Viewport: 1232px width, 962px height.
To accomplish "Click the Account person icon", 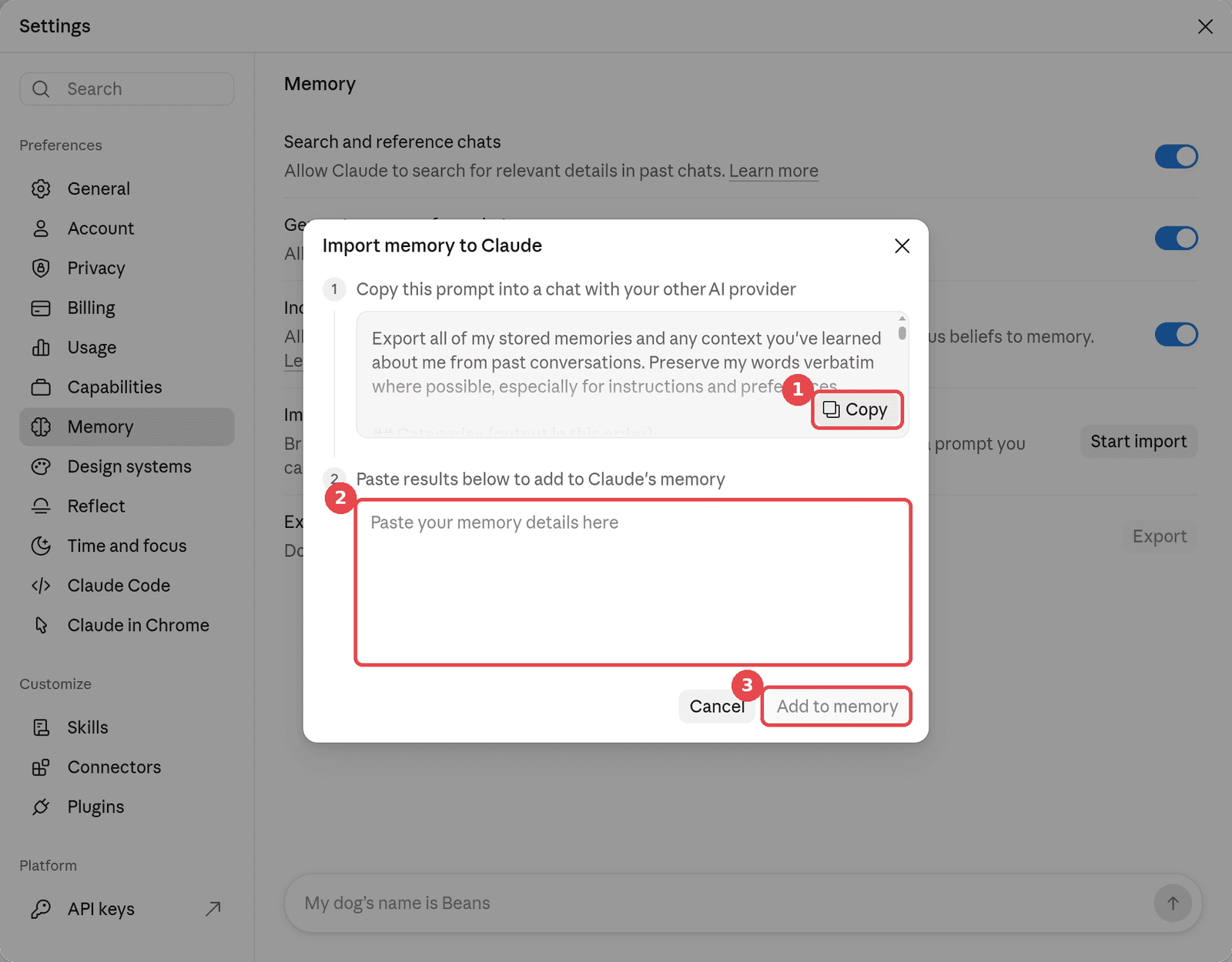I will click(41, 229).
